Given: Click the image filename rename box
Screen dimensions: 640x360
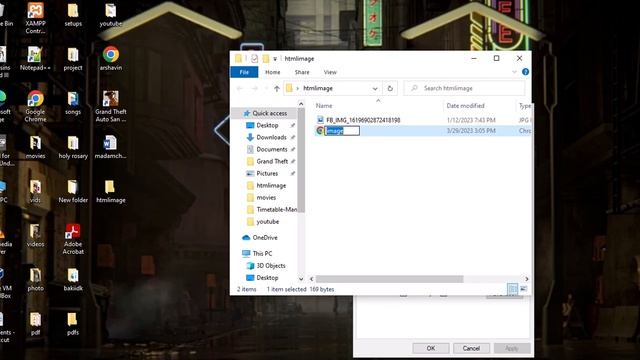Looking at the screenshot, I should coord(342,131).
